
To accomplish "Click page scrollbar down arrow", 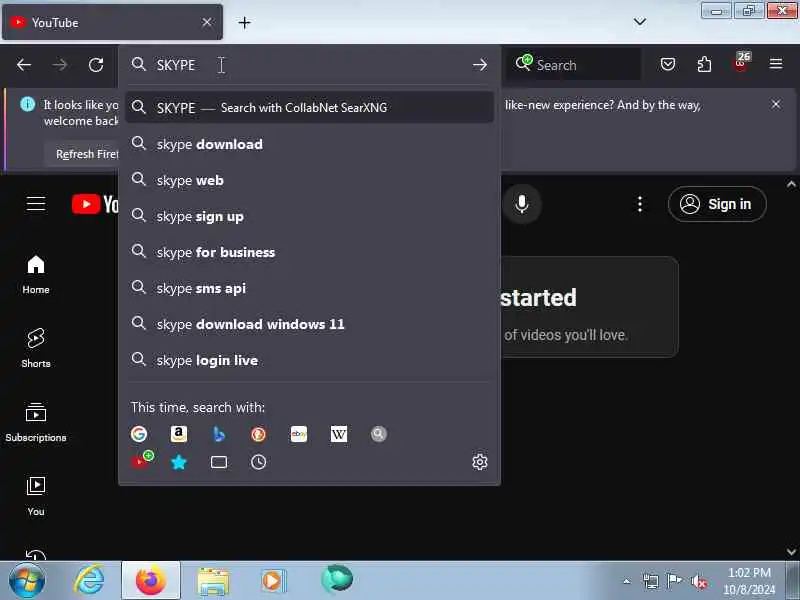I will coord(791,552).
